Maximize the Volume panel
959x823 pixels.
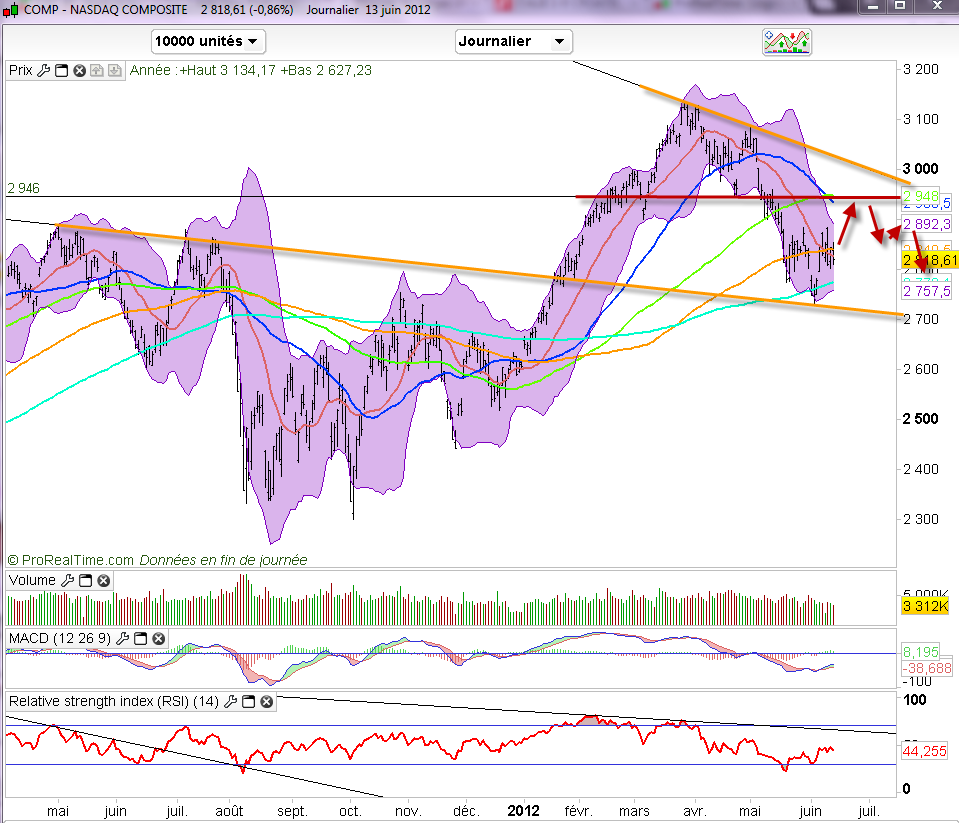pyautogui.click(x=86, y=580)
